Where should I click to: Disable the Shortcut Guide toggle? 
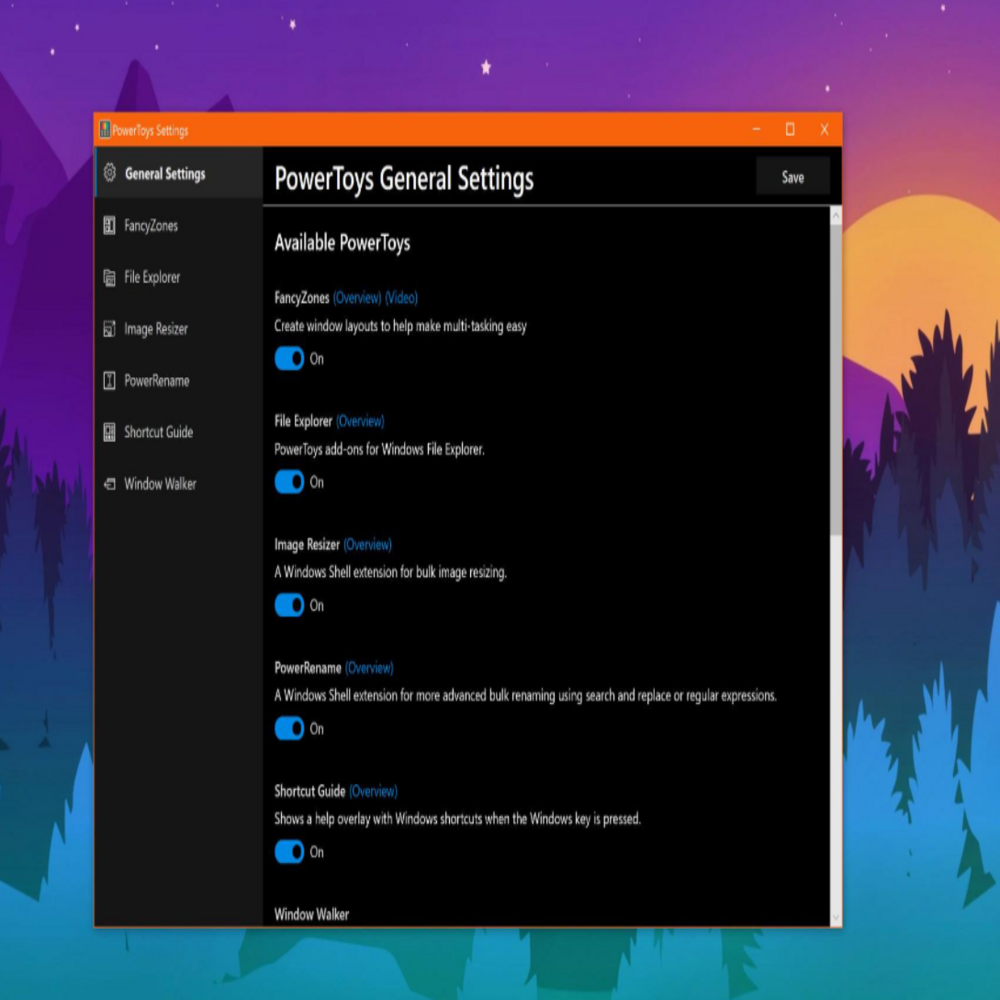[290, 851]
